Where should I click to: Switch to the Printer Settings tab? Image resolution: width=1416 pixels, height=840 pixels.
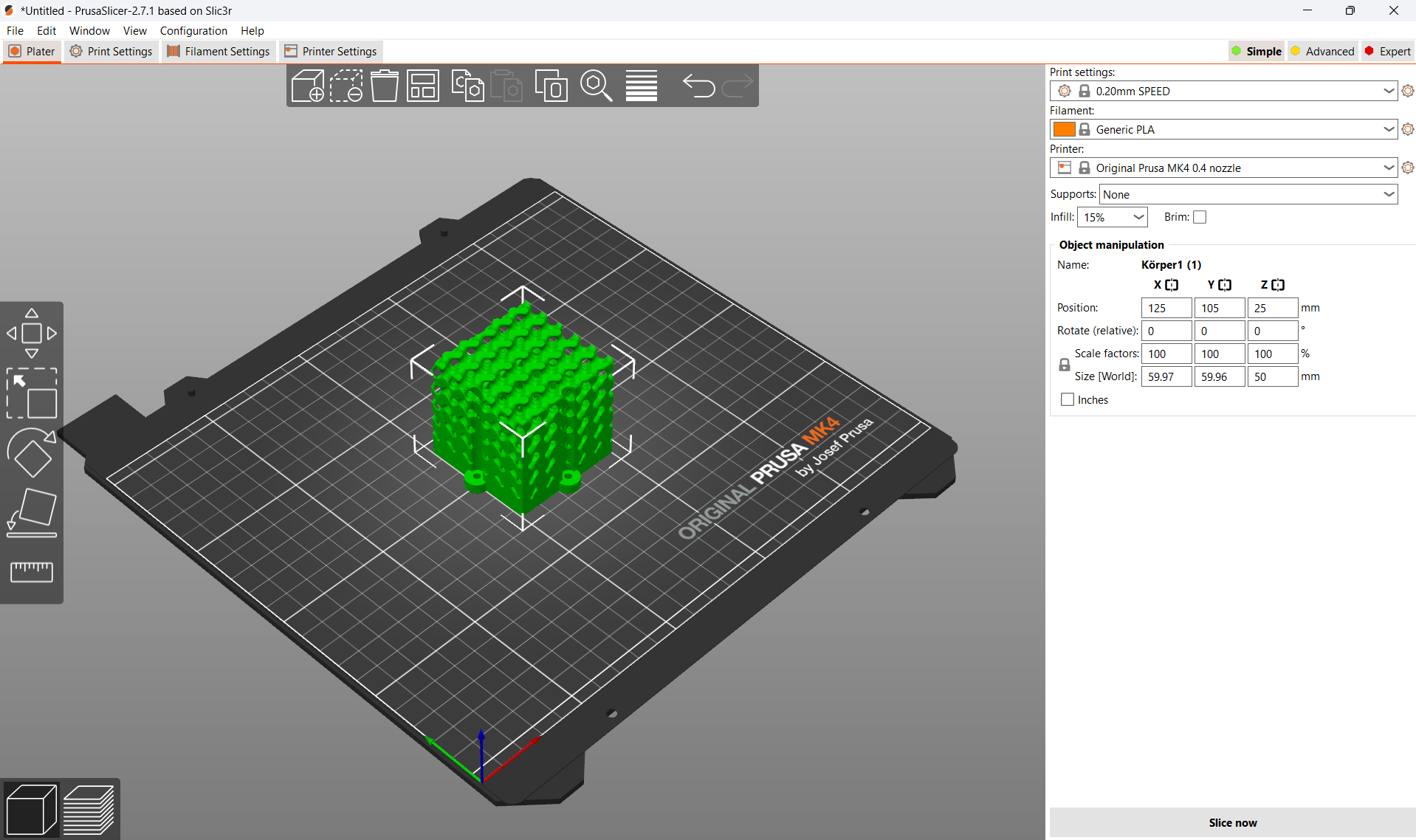331,51
